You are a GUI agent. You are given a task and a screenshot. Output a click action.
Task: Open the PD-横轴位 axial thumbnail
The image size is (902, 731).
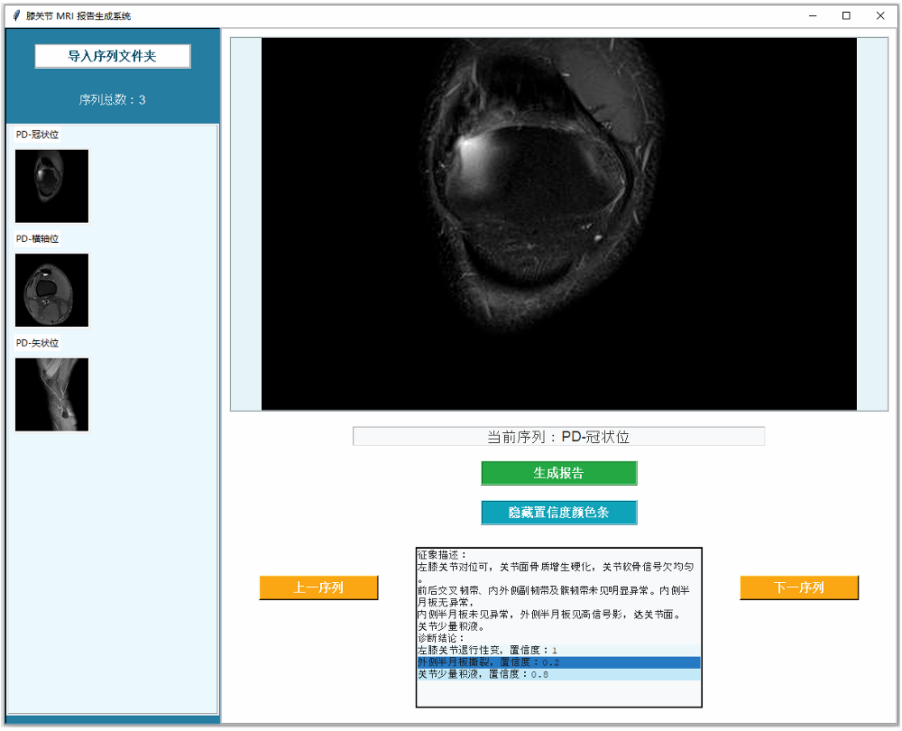52,290
